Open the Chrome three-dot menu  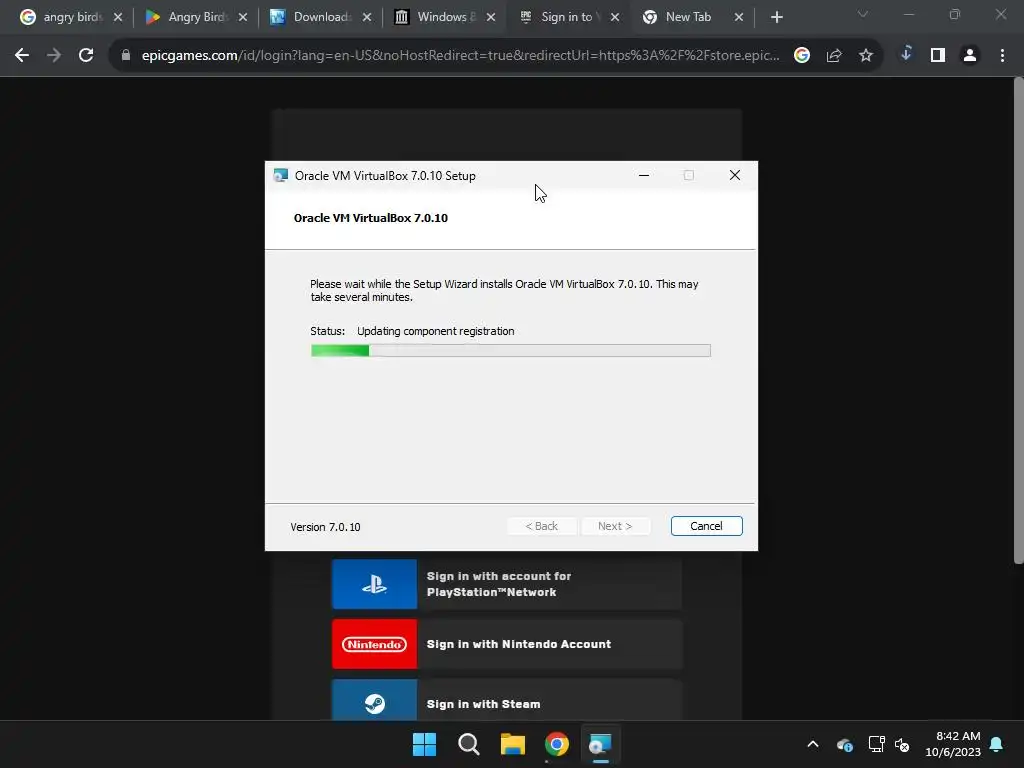(x=1002, y=56)
